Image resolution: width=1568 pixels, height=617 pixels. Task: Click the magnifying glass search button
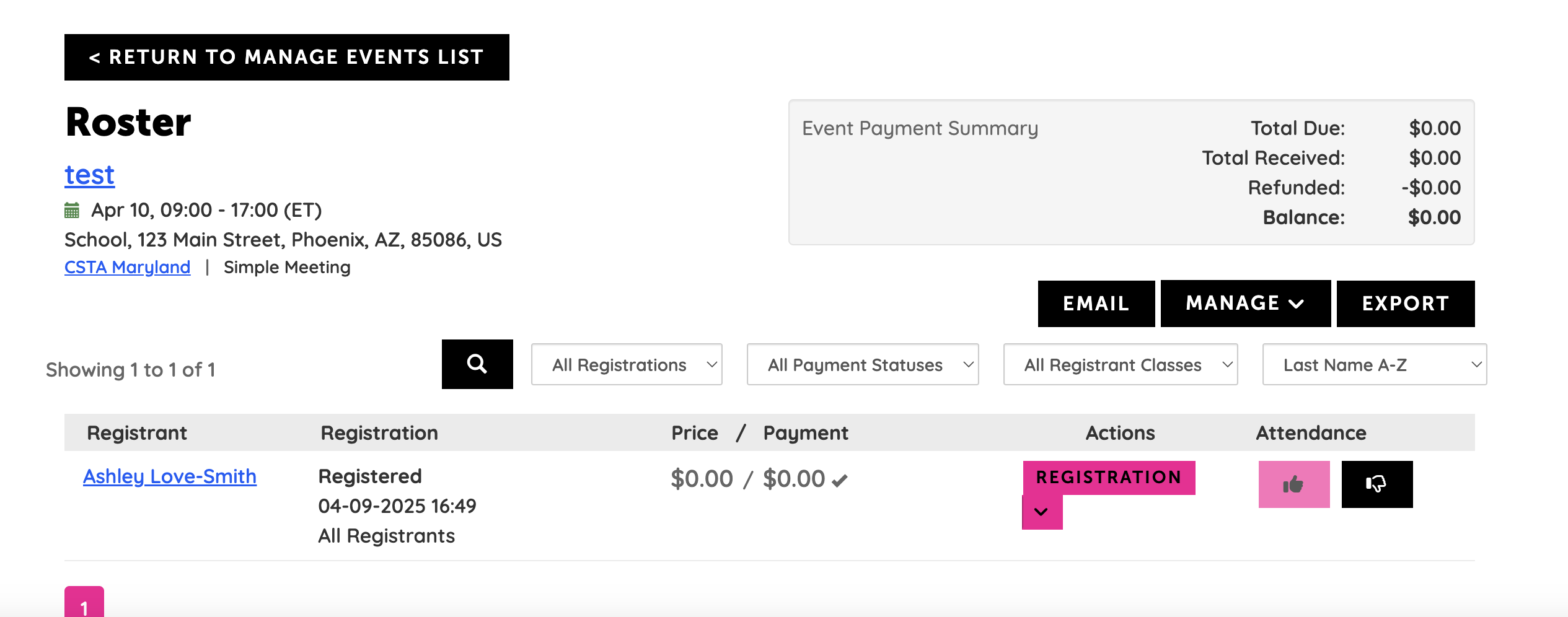(x=477, y=364)
